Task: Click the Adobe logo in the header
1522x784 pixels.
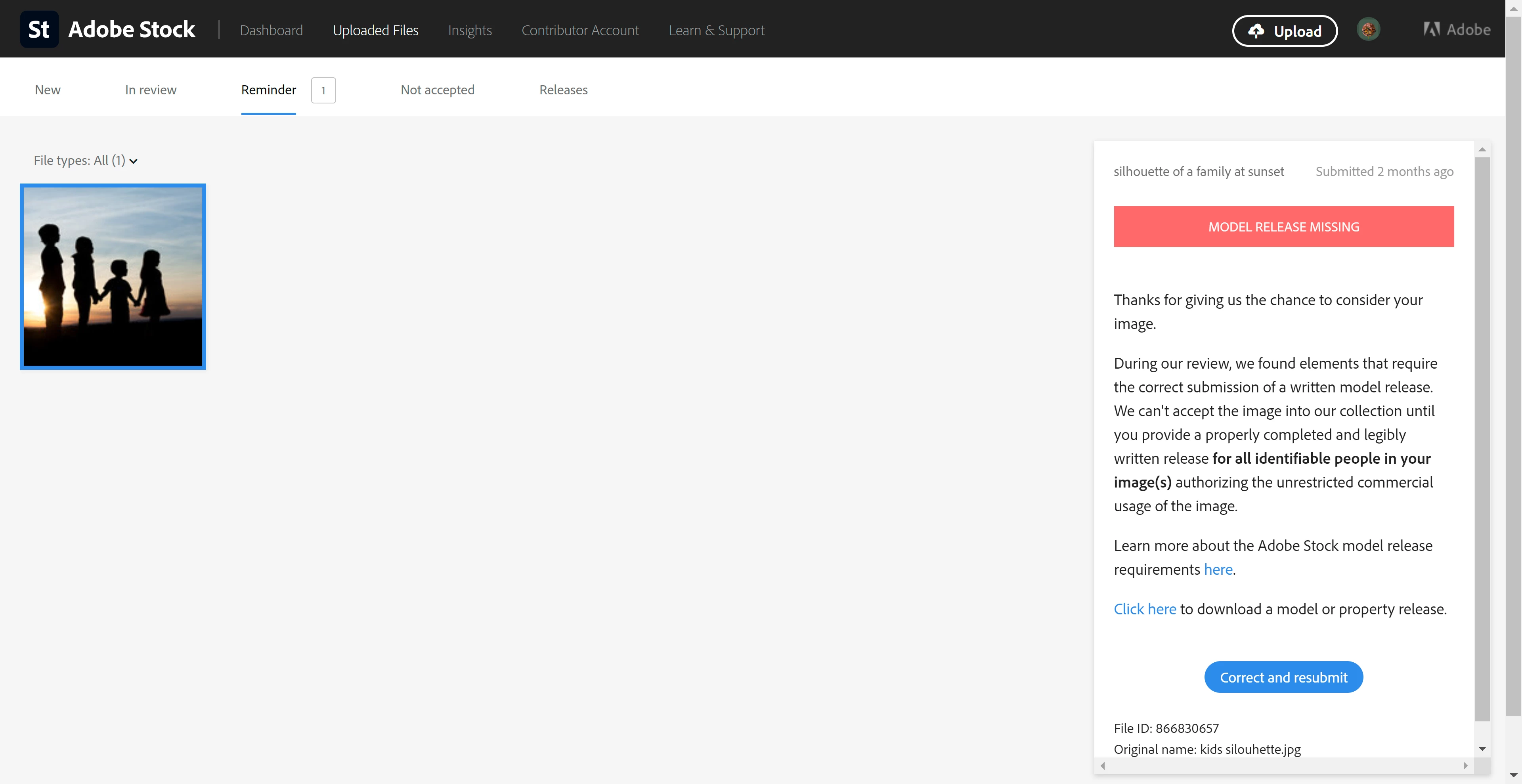Action: pyautogui.click(x=1457, y=30)
